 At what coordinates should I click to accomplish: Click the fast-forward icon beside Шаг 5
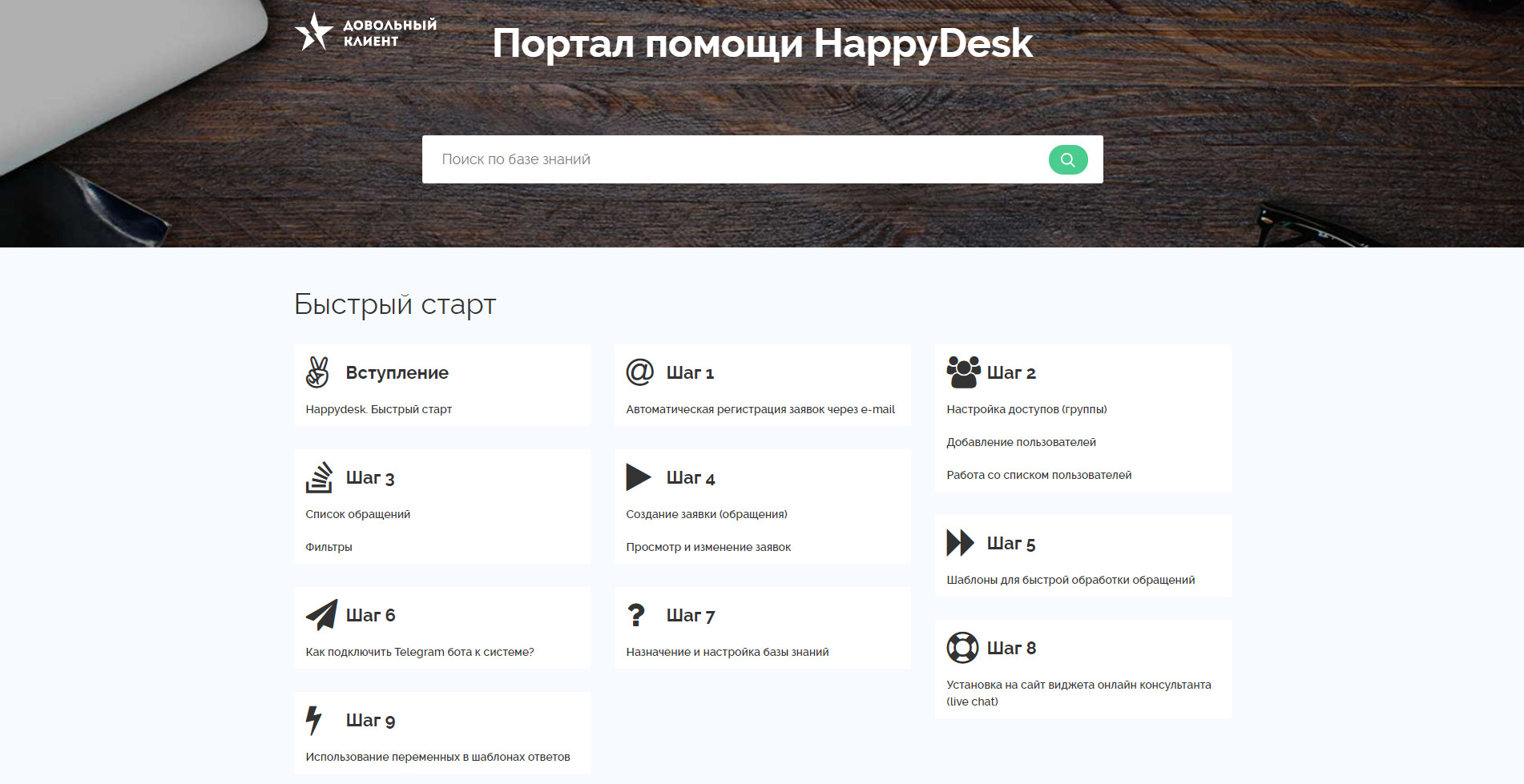(x=960, y=543)
